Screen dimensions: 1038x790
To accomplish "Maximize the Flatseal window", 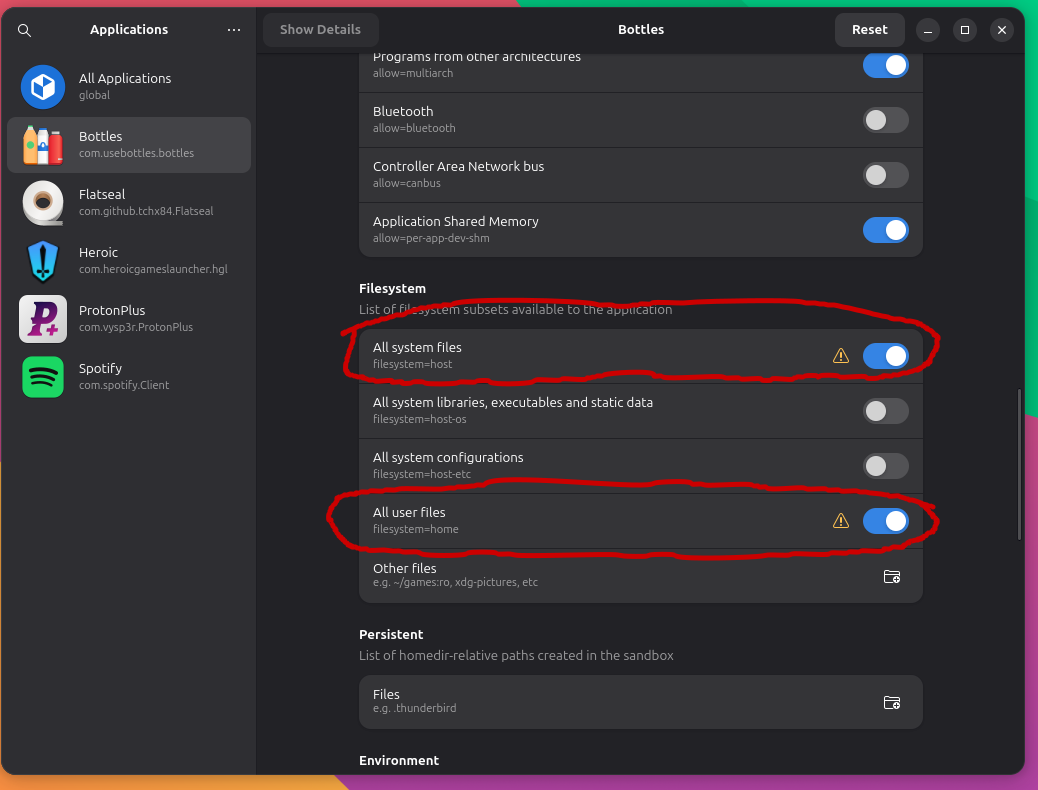I will 965,30.
